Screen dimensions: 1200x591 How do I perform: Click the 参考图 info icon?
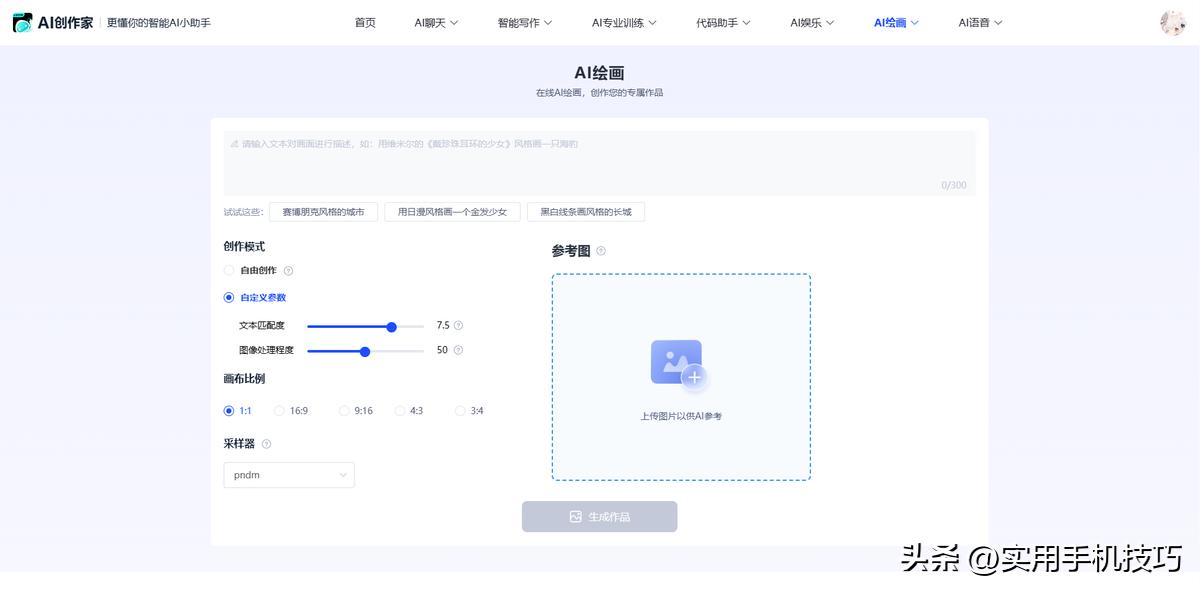pos(600,249)
